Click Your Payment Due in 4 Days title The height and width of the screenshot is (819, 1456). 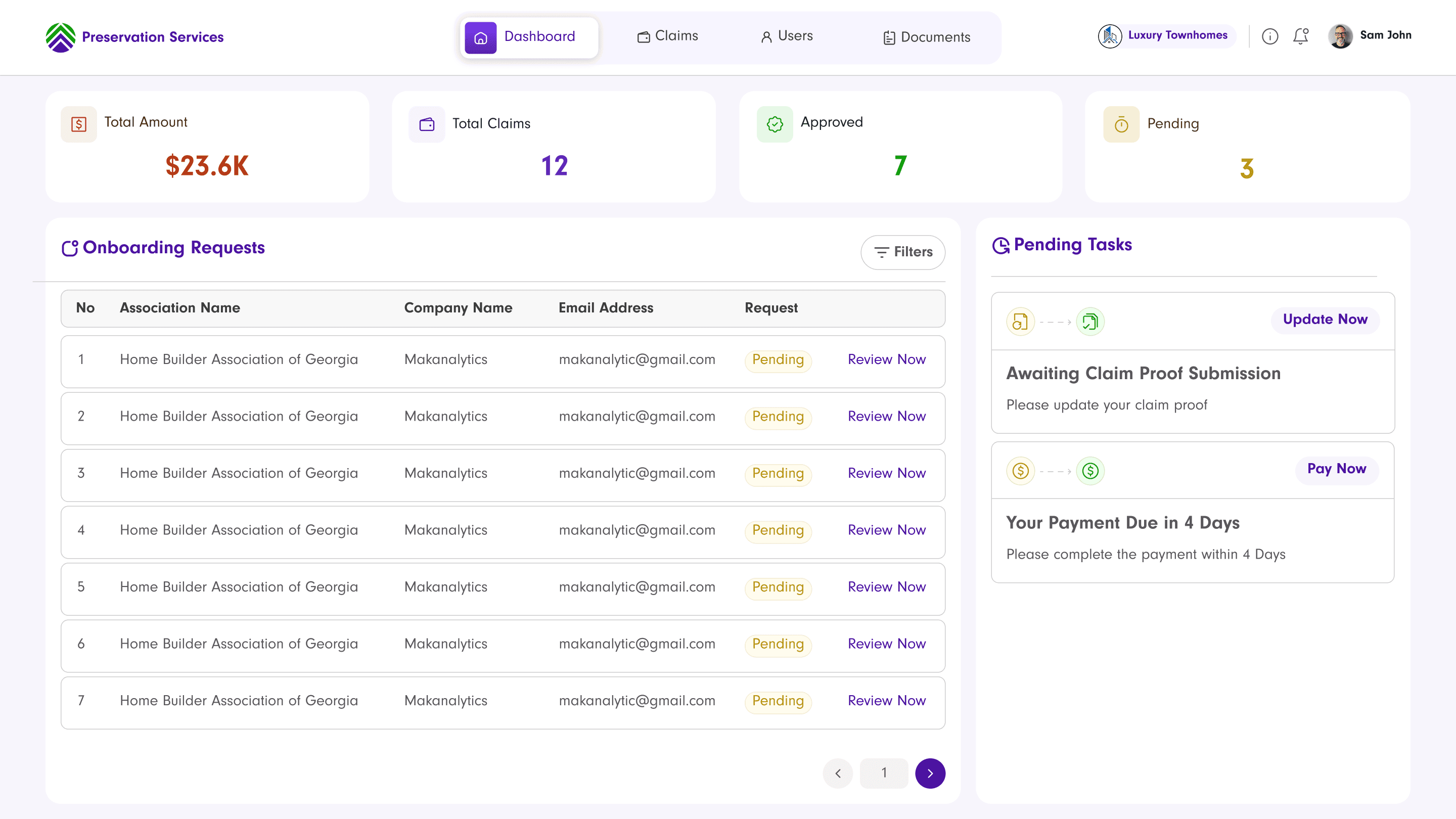point(1122,523)
